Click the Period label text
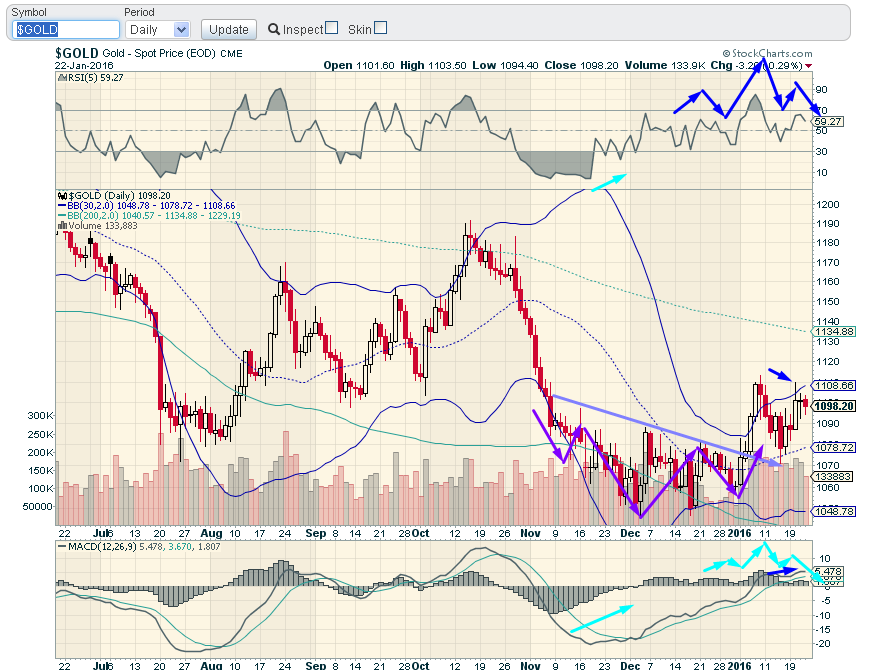The width and height of the screenshot is (879, 670). [x=139, y=12]
